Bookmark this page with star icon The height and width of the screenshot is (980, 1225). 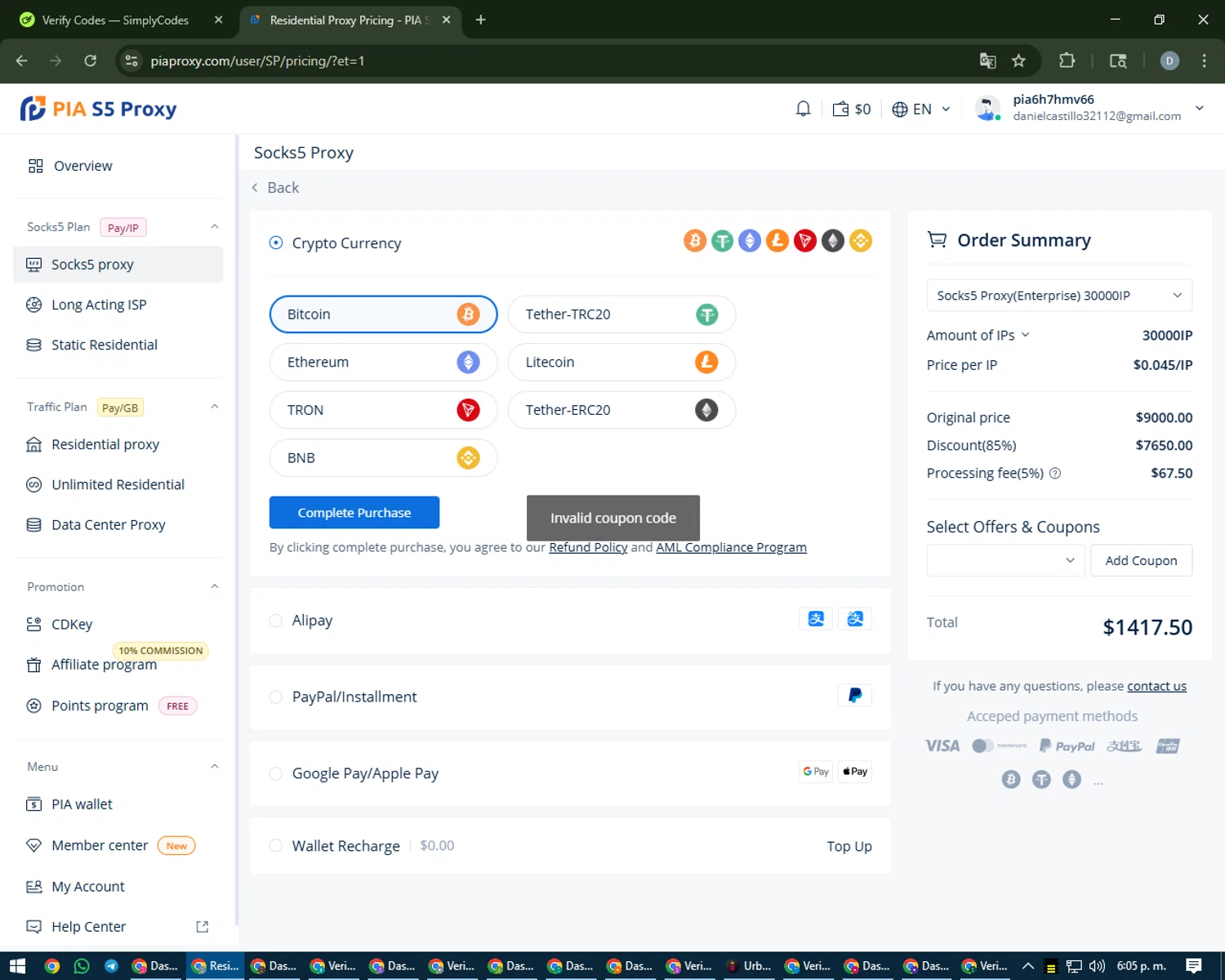tap(1018, 60)
